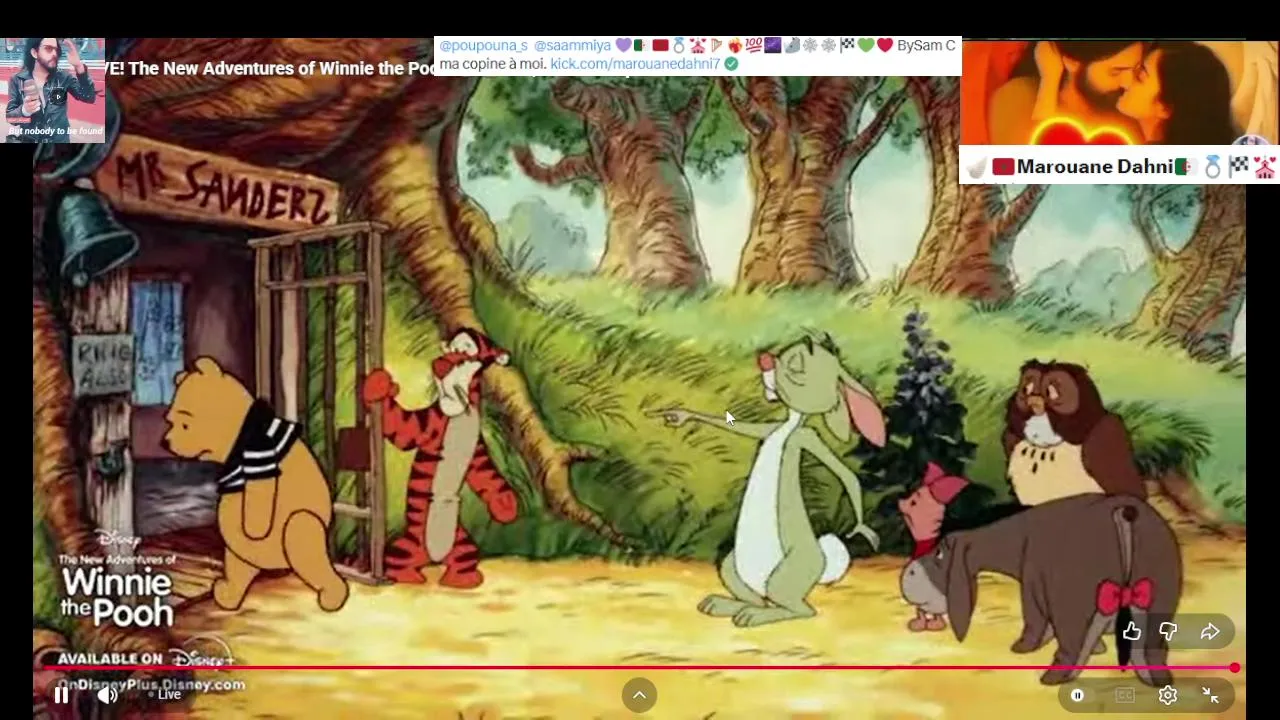Click the video title text
Screen dimensions: 1280x720
point(270,68)
